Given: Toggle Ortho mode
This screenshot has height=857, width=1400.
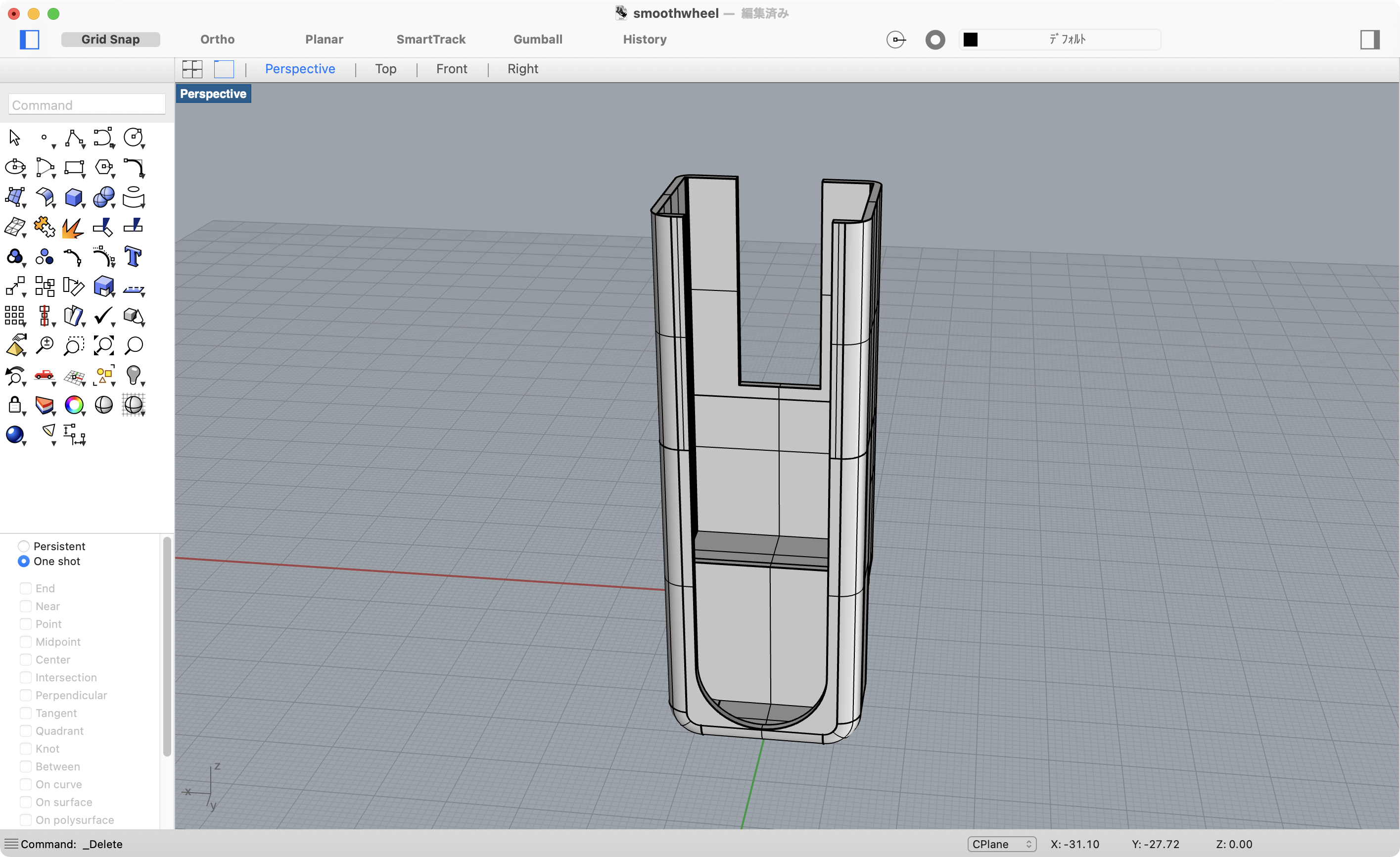Looking at the screenshot, I should (218, 39).
